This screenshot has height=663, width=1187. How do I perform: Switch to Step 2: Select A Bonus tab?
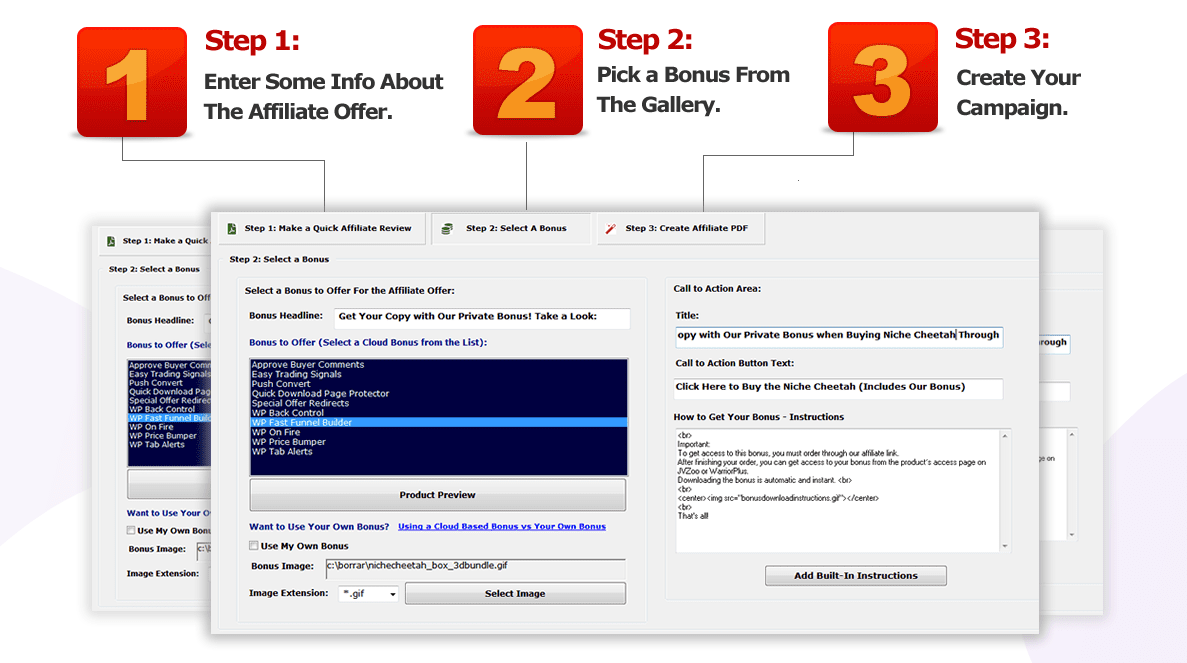[509, 229]
